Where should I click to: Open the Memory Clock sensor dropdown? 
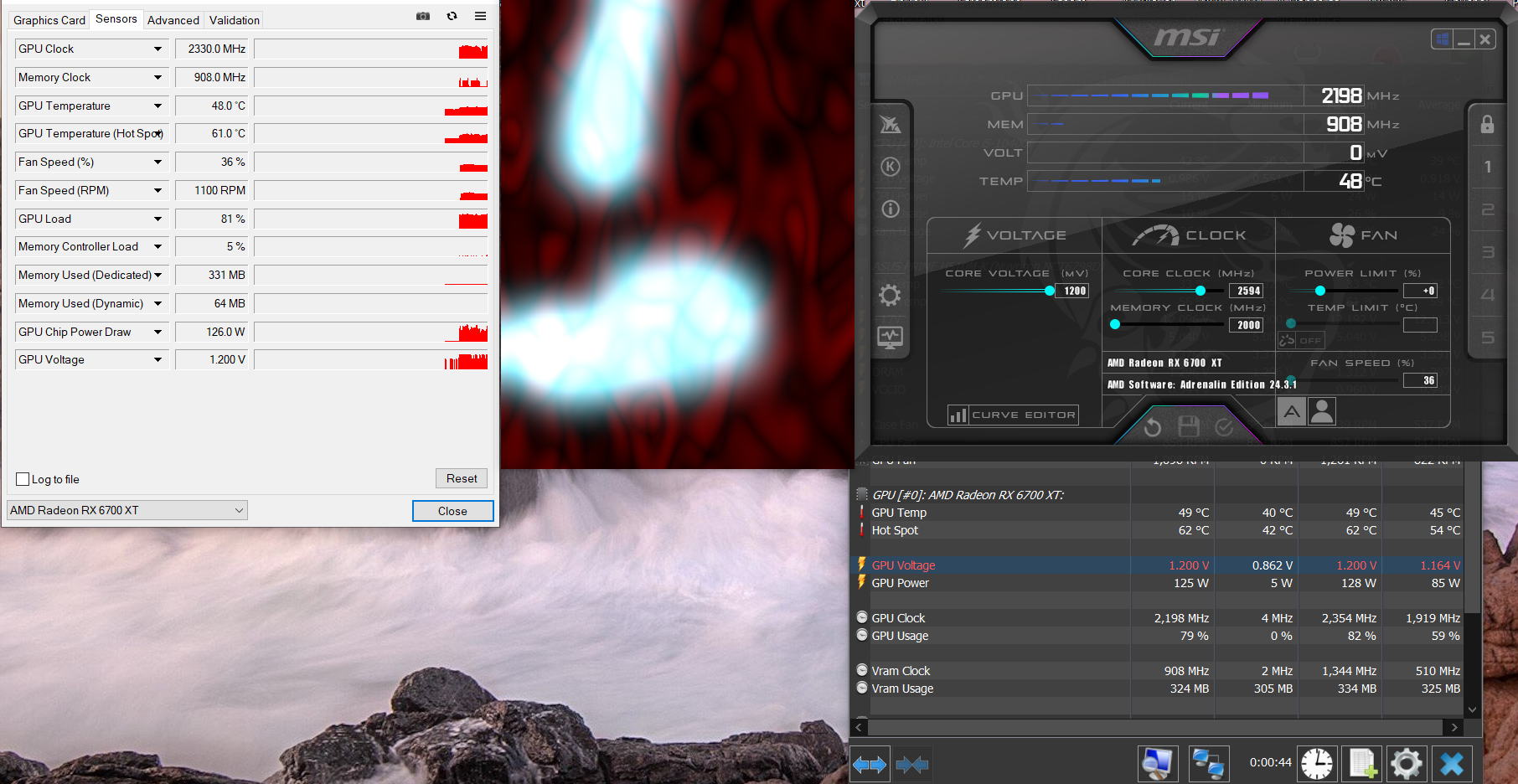click(157, 78)
